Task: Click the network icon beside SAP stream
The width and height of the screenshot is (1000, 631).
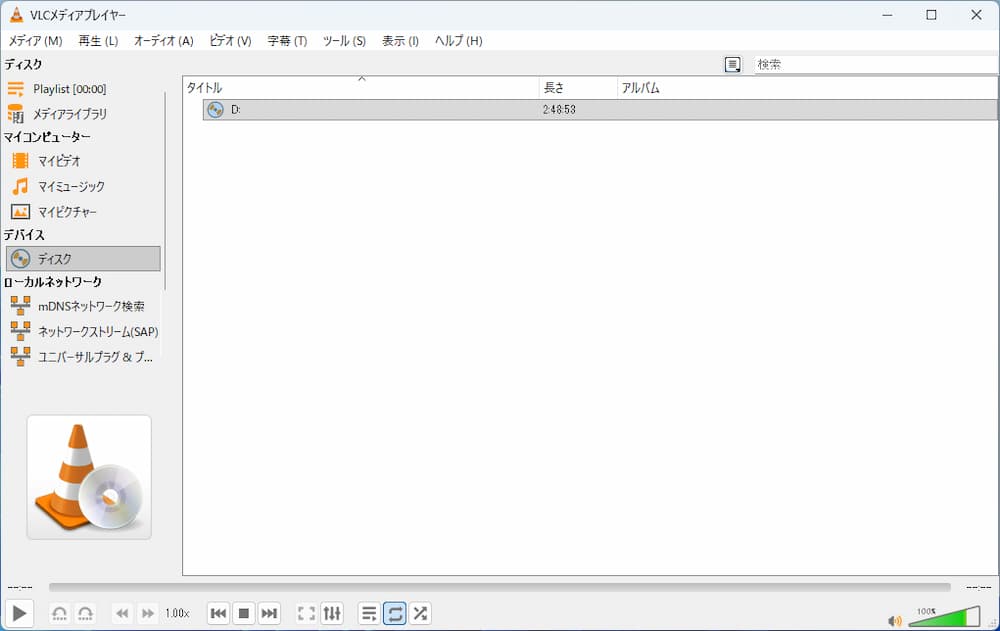Action: (x=20, y=331)
